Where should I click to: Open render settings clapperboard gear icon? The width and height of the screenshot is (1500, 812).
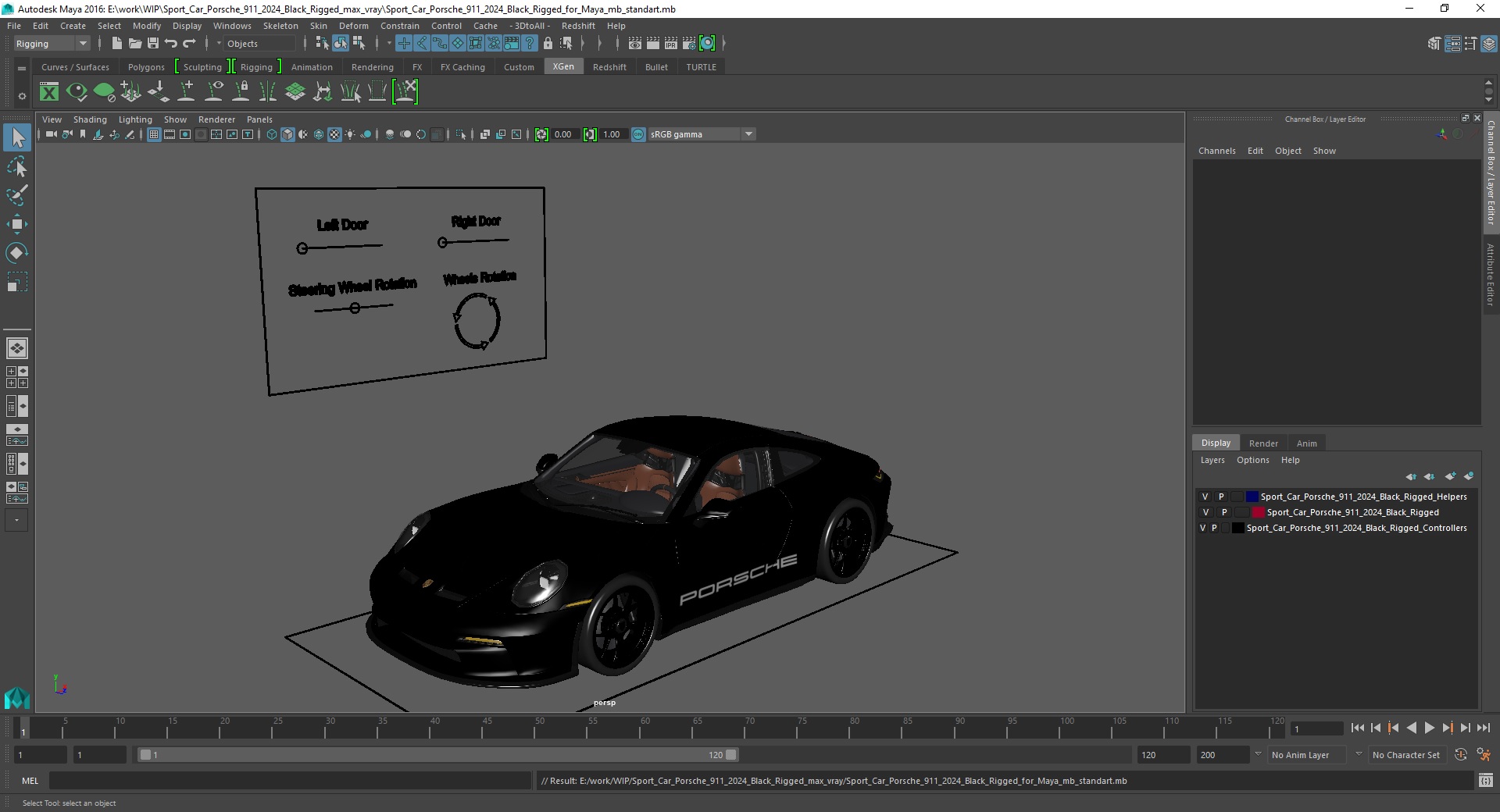click(x=689, y=44)
